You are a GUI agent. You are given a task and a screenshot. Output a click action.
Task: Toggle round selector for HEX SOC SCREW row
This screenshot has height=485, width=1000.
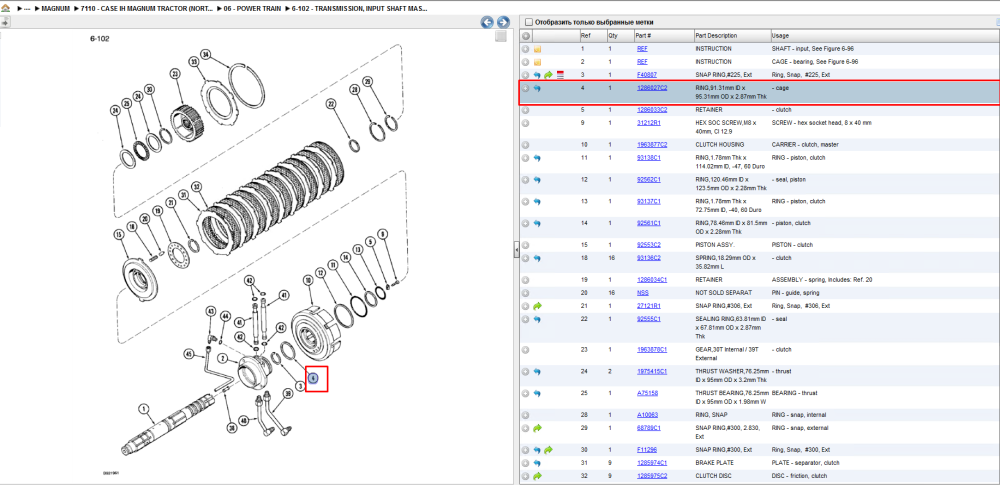click(526, 123)
